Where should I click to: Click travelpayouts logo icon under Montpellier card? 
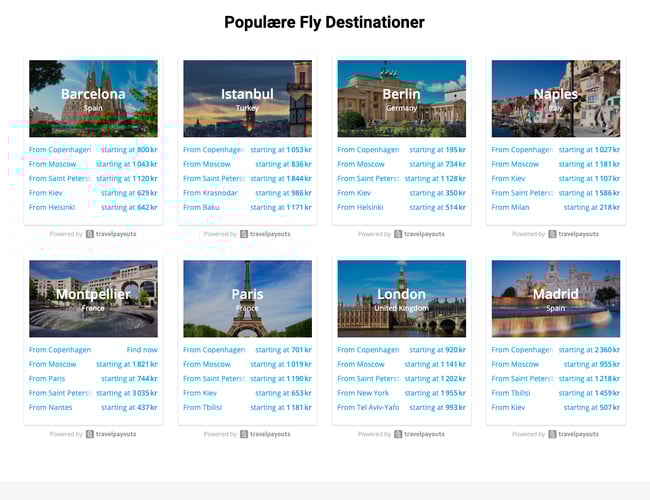[90, 434]
